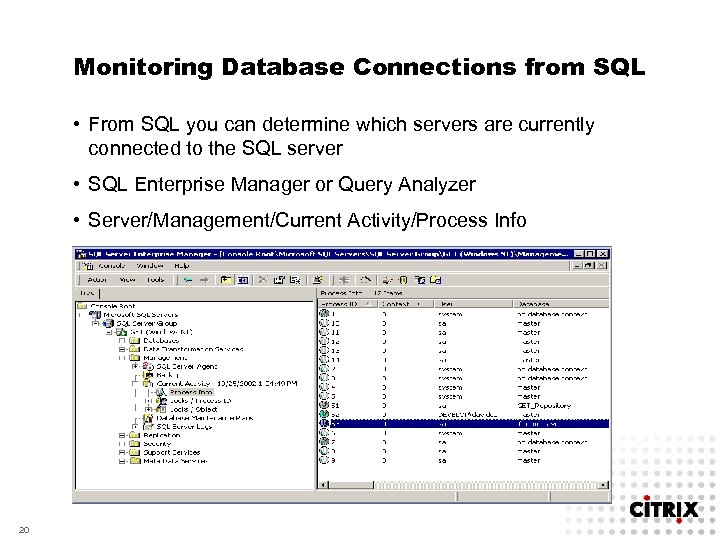The image size is (720, 540).
Task: Click the SQL Server Agent icon in tree
Action: [x=148, y=366]
